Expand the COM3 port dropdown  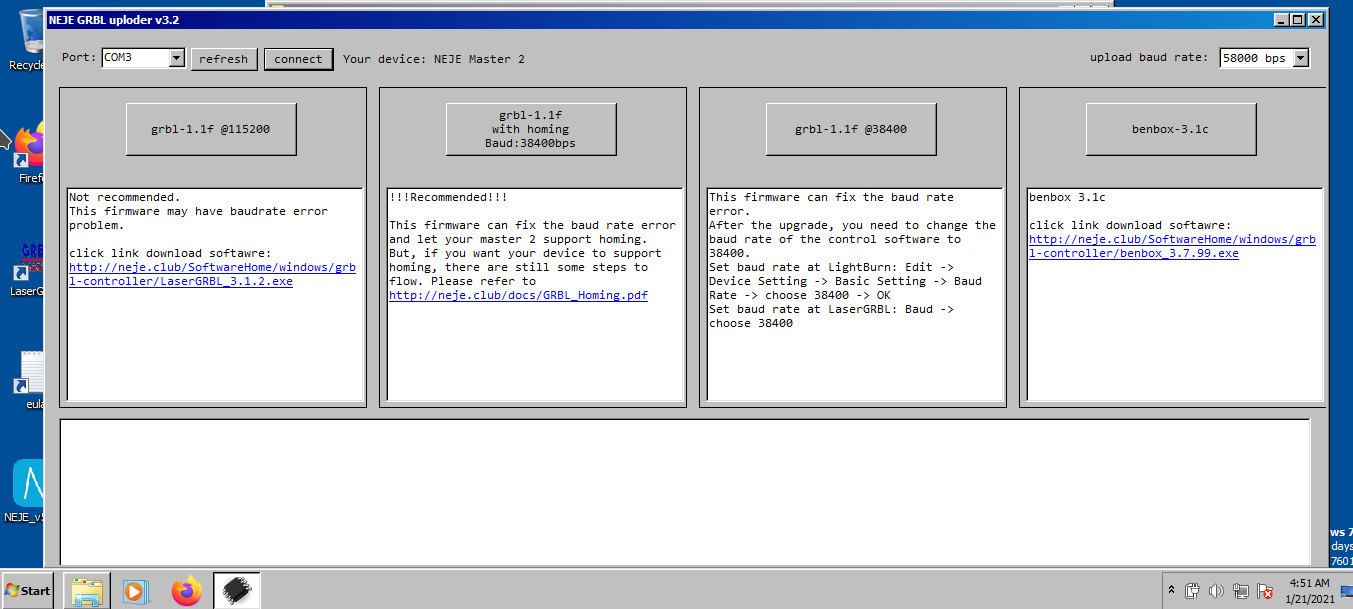tap(176, 58)
